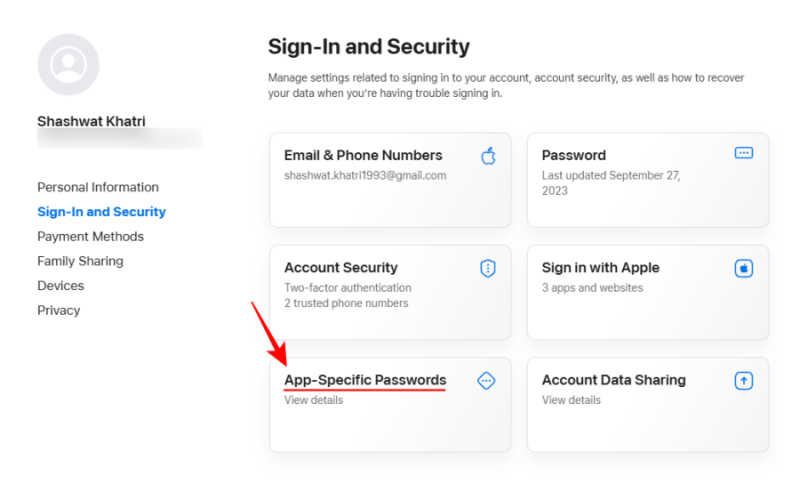This screenshot has height=484, width=800.
Task: Select Sign-In and Security sidebar item
Action: (x=101, y=212)
